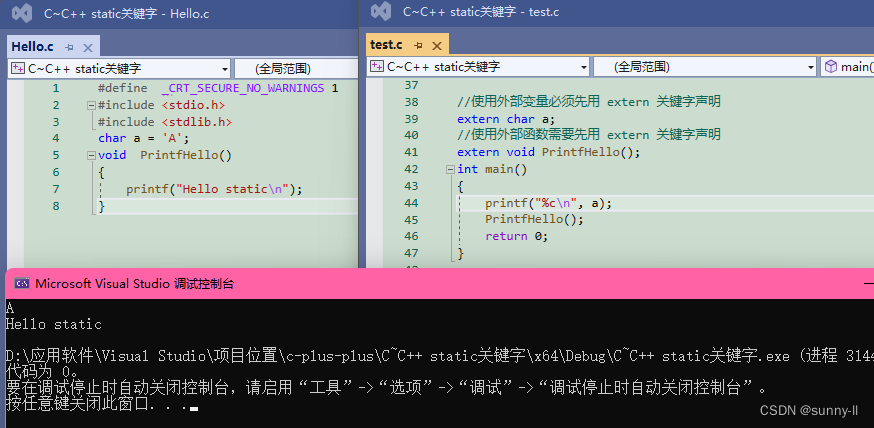The image size is (874, 428).
Task: Click console output line 'Hello static'
Action: 54,324
